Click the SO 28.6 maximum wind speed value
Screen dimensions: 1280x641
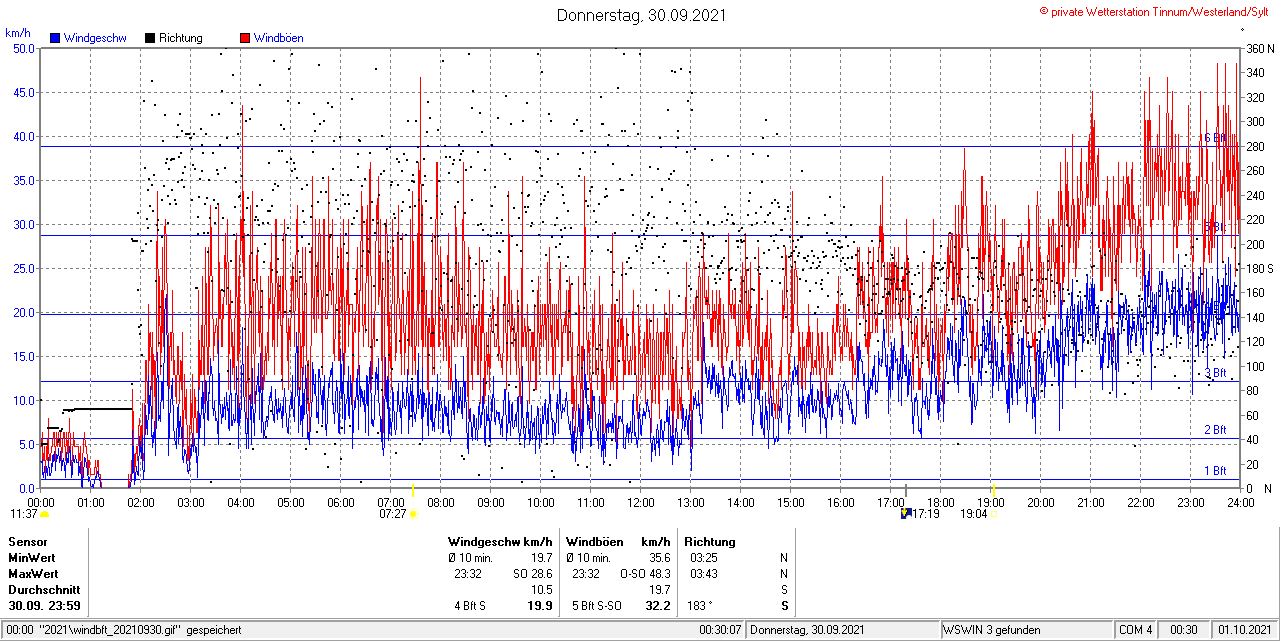[x=532, y=574]
